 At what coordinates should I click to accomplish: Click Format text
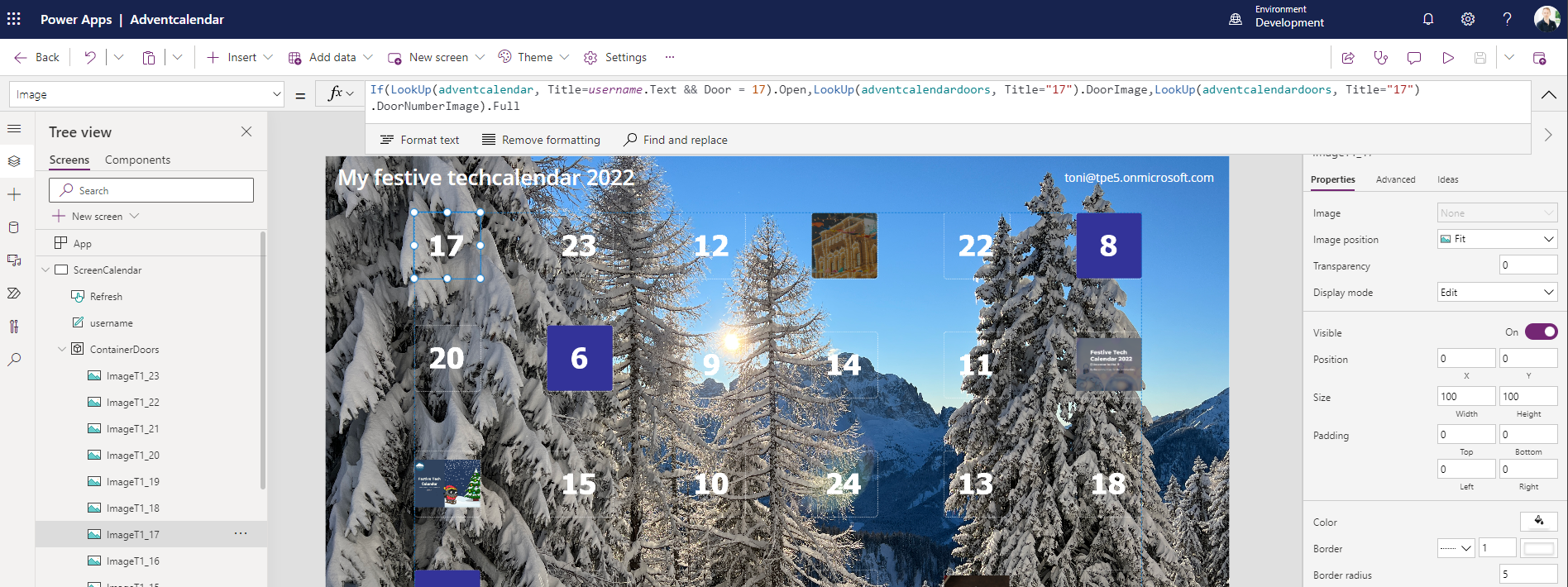419,140
